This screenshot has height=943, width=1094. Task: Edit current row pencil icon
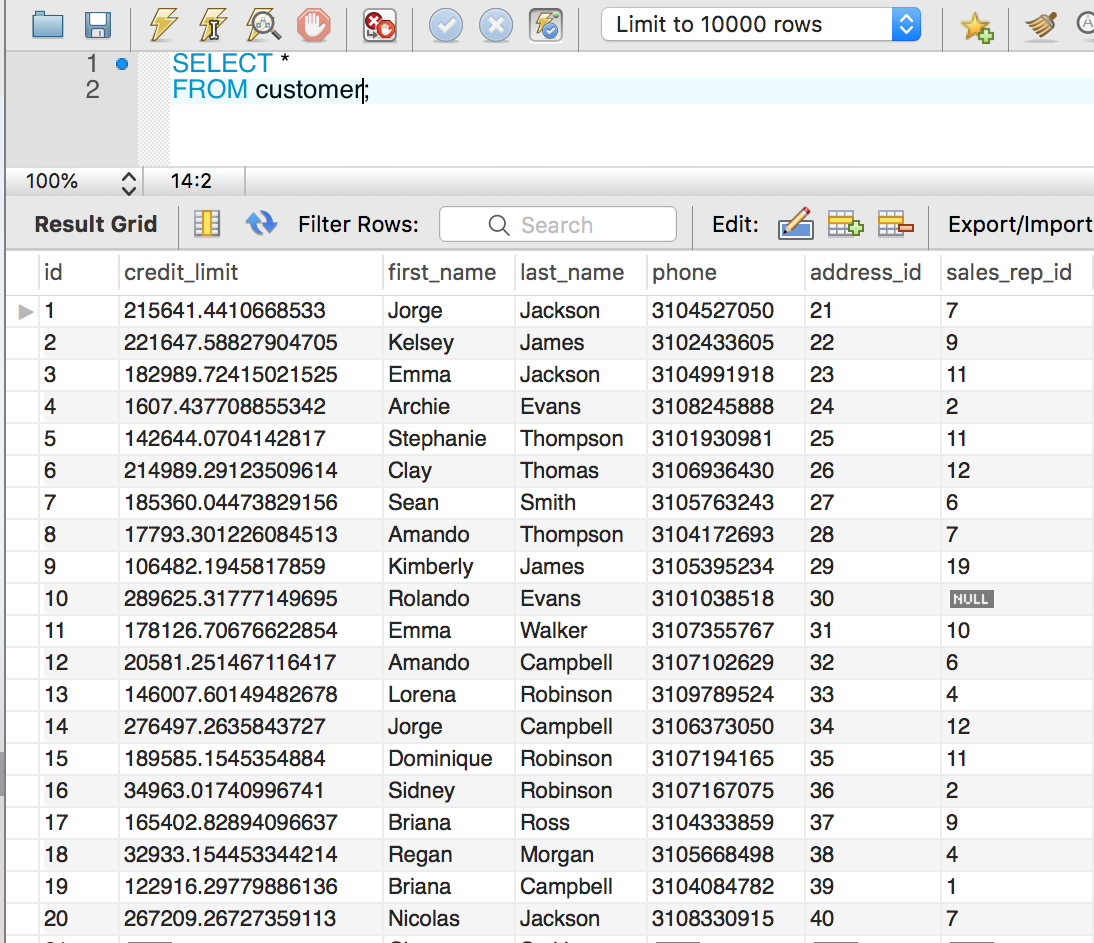[x=795, y=224]
